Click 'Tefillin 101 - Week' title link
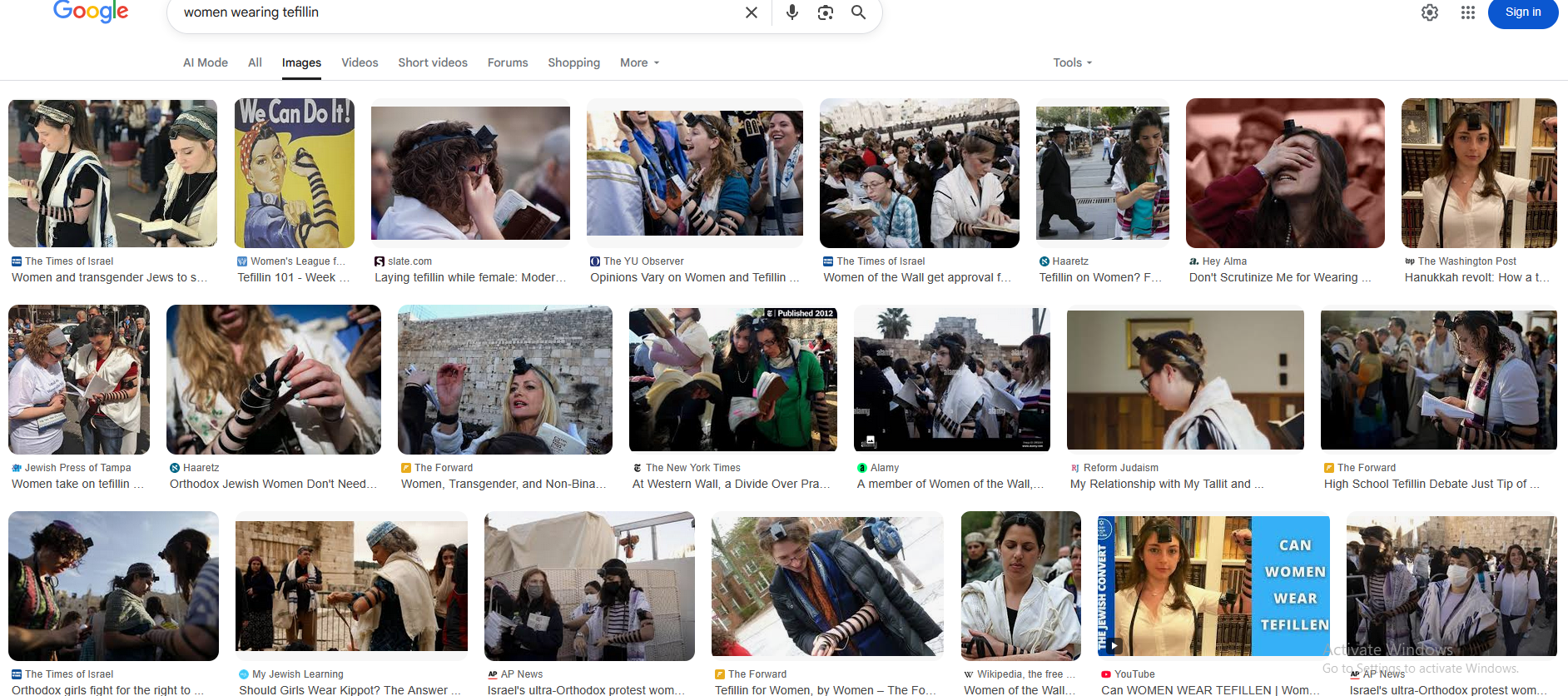 [x=293, y=277]
